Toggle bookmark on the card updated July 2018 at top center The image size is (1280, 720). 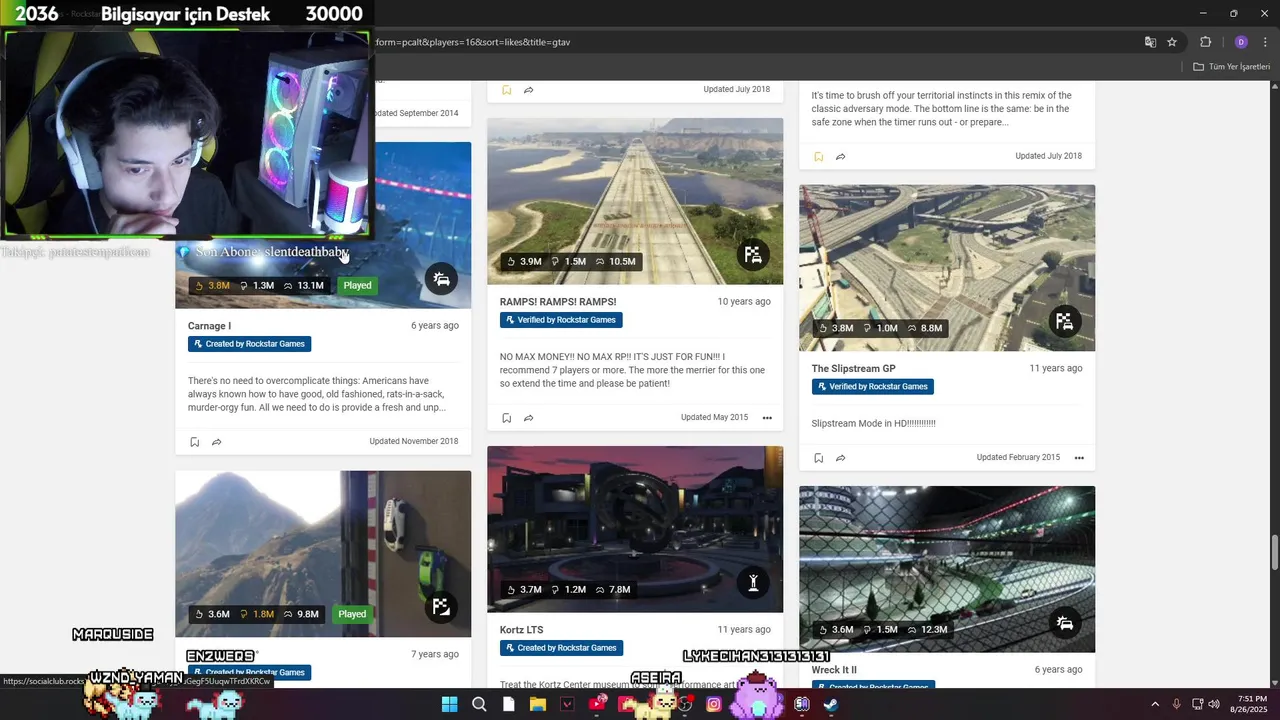pyautogui.click(x=506, y=90)
